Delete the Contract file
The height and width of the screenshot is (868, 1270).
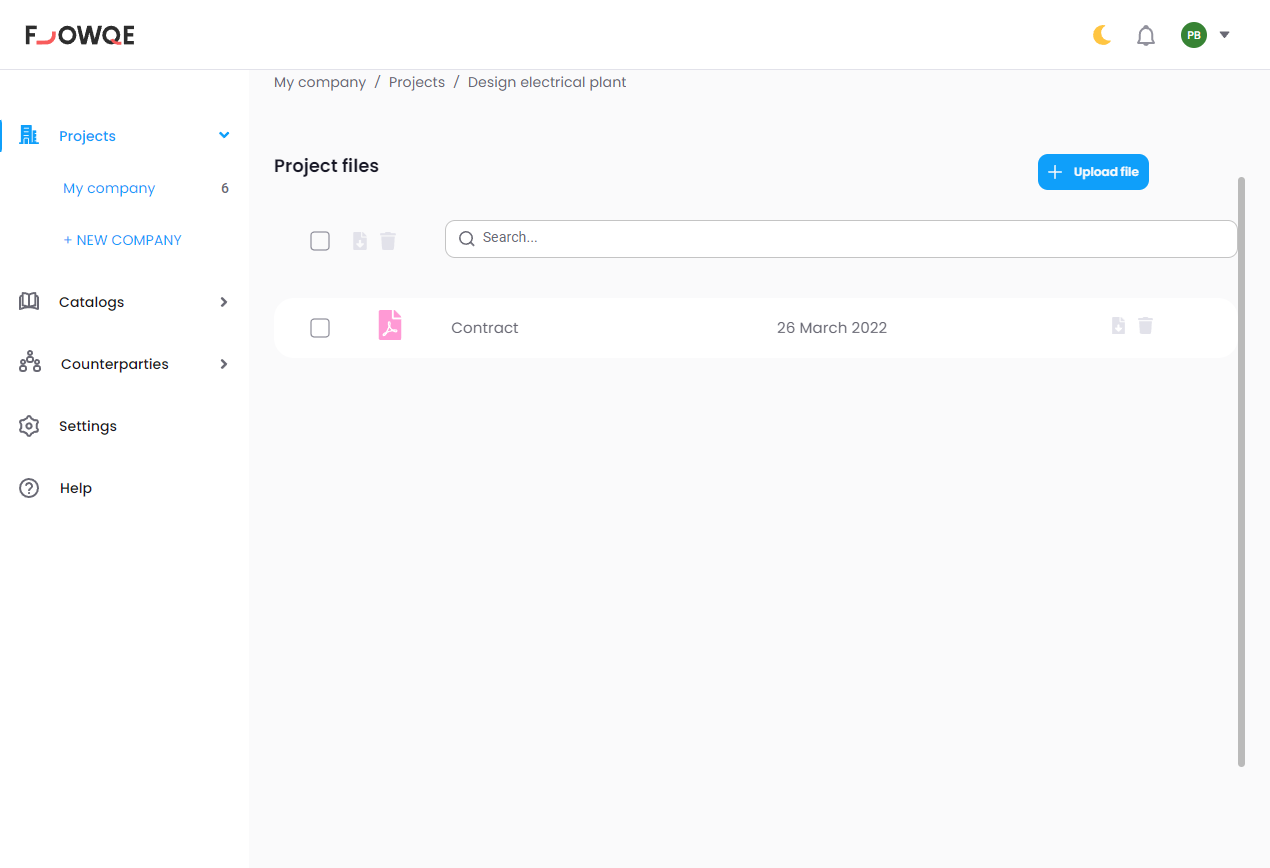click(x=1146, y=326)
